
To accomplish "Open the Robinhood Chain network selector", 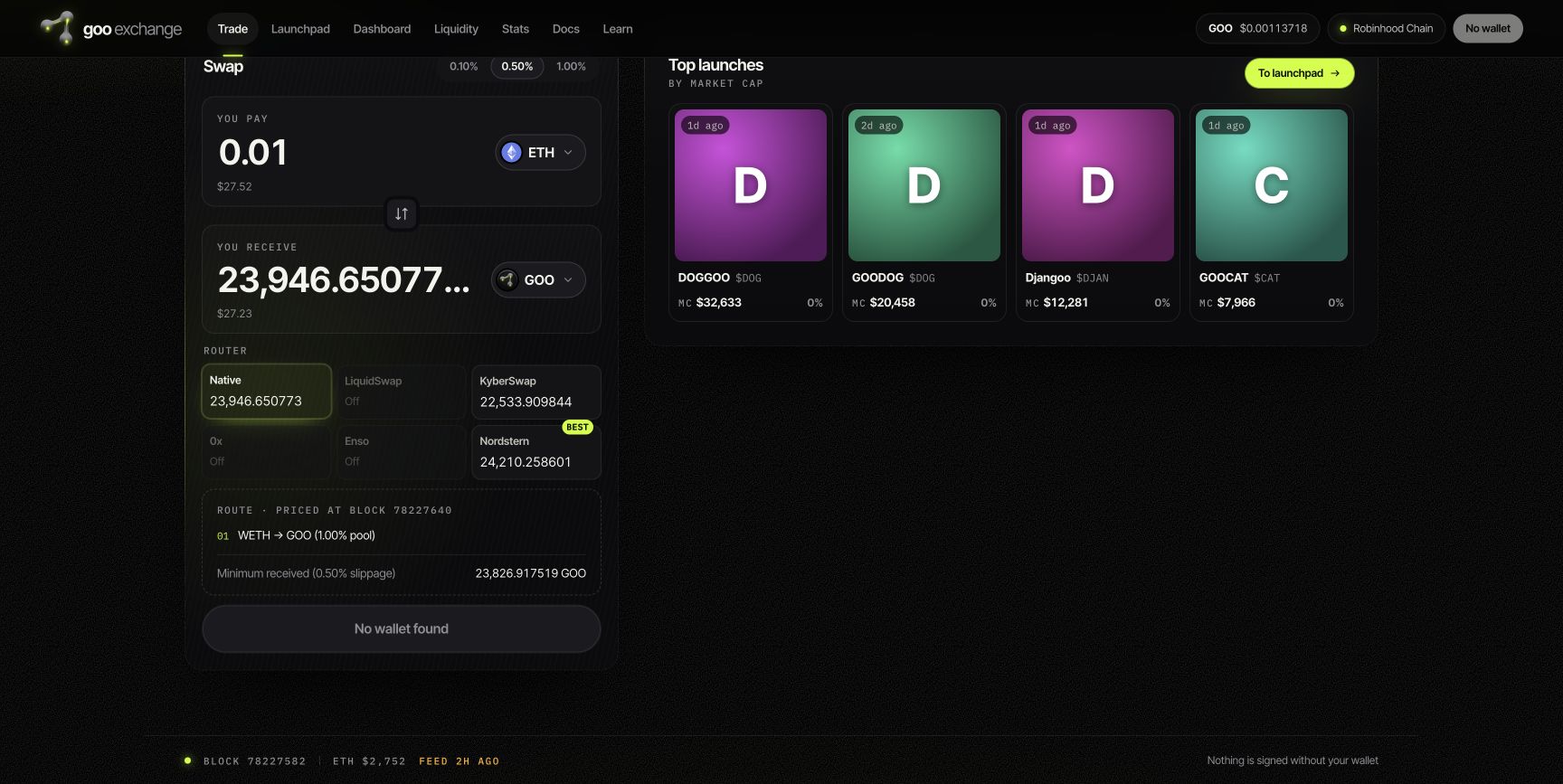I will pos(1386,29).
